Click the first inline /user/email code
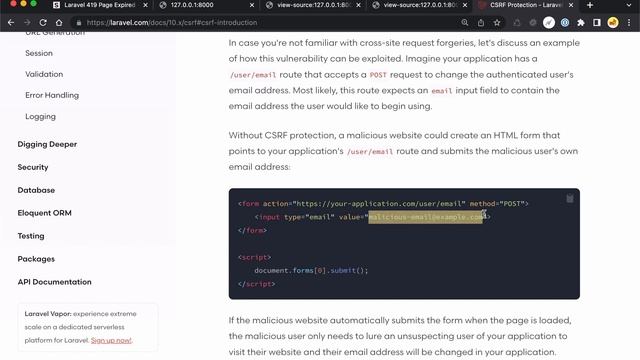 point(253,75)
